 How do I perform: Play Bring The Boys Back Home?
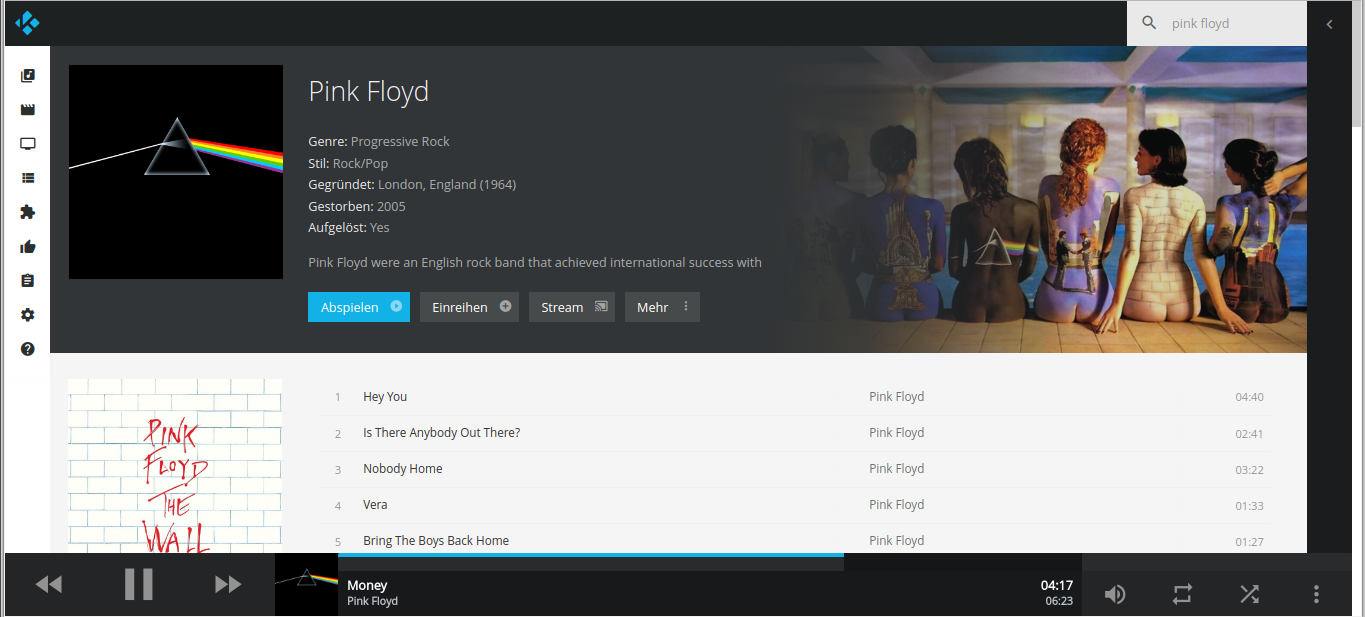436,541
